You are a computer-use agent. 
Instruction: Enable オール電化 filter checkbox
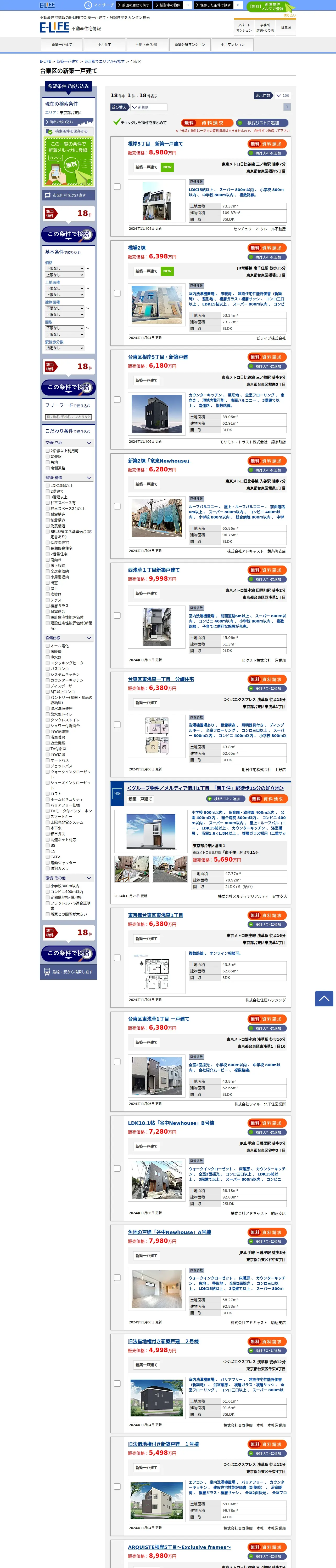[x=48, y=646]
